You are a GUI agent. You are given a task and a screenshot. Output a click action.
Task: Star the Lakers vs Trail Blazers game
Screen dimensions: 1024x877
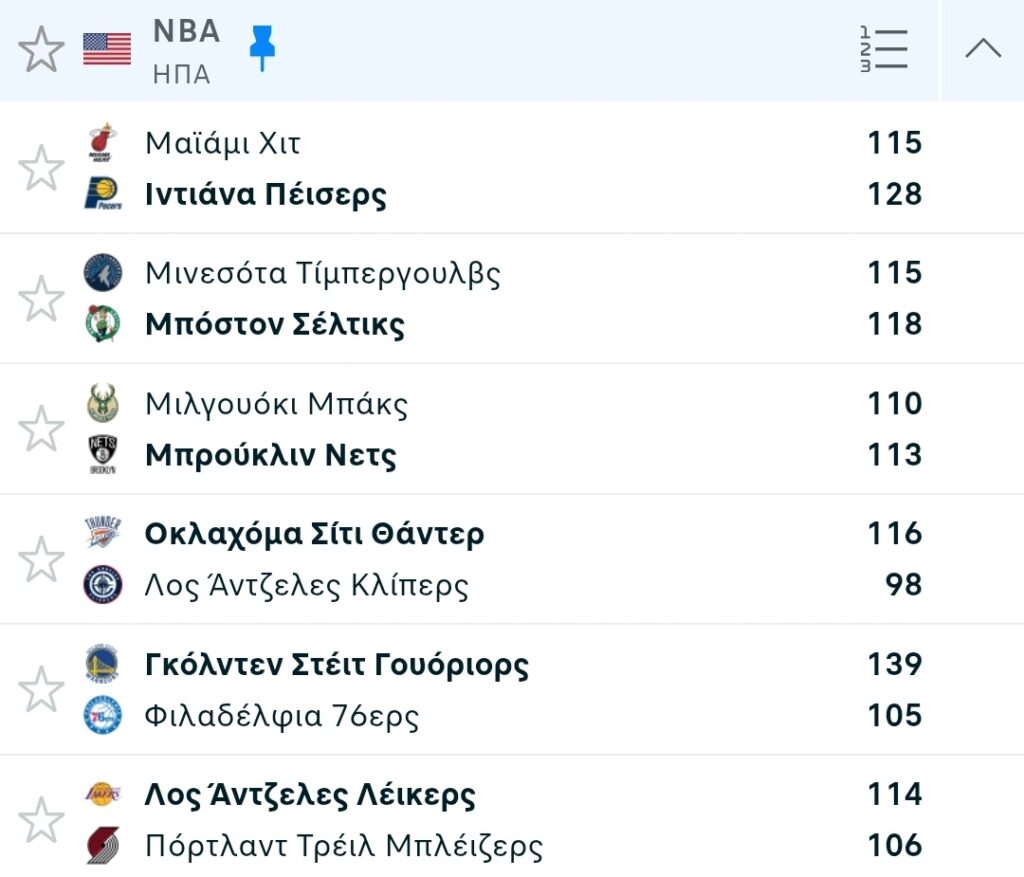coord(41,820)
